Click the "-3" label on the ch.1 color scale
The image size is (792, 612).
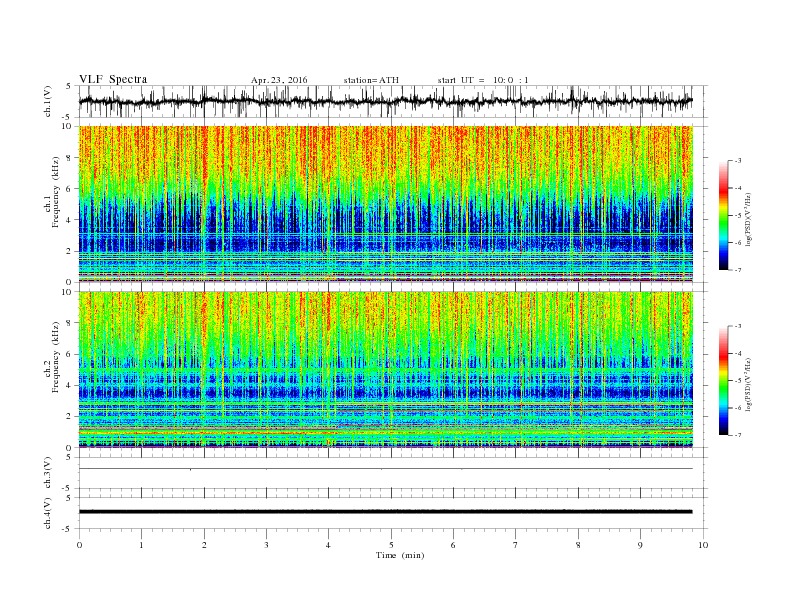[738, 161]
